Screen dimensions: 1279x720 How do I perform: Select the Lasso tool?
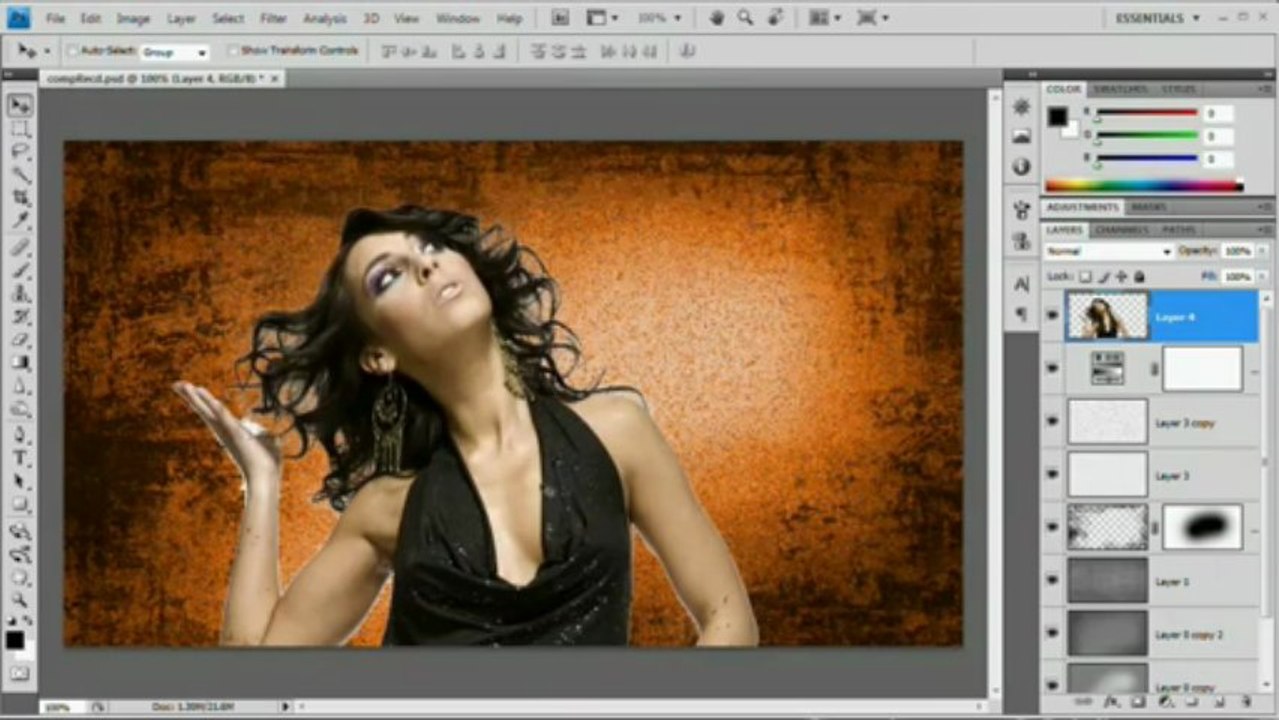pos(19,151)
